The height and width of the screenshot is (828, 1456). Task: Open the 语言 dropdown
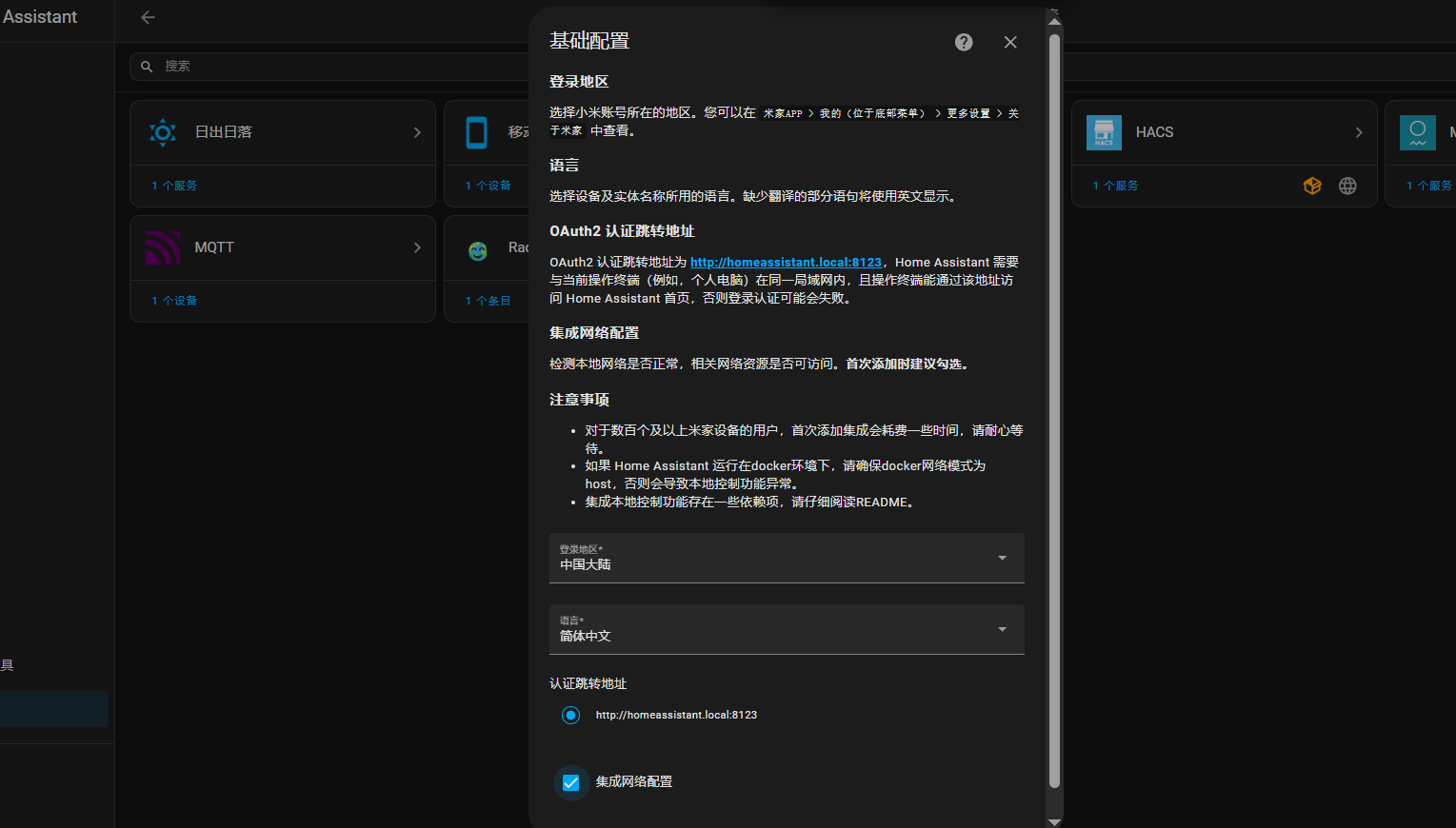coord(787,629)
